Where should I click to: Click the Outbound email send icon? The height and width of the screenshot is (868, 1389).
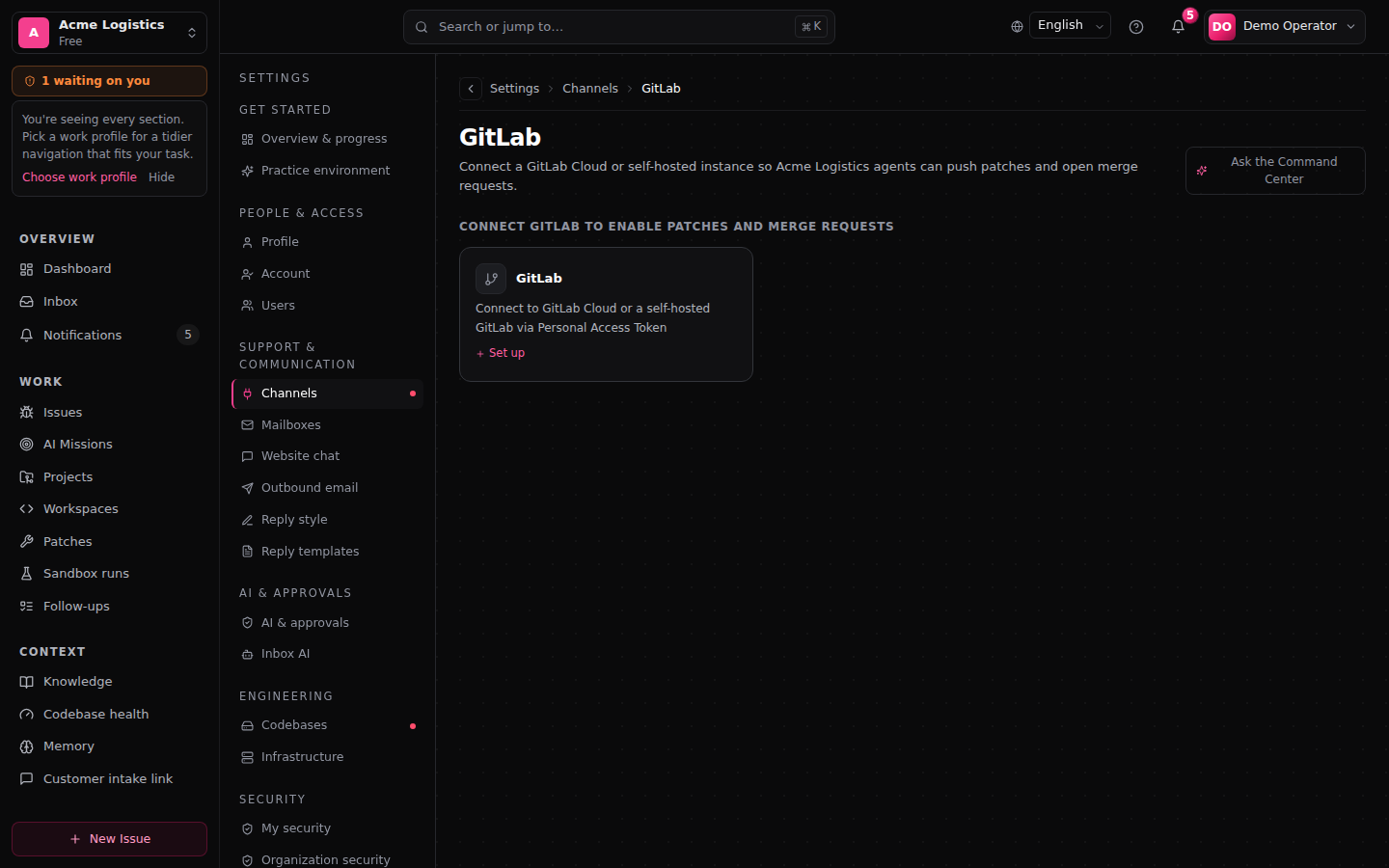point(248,488)
